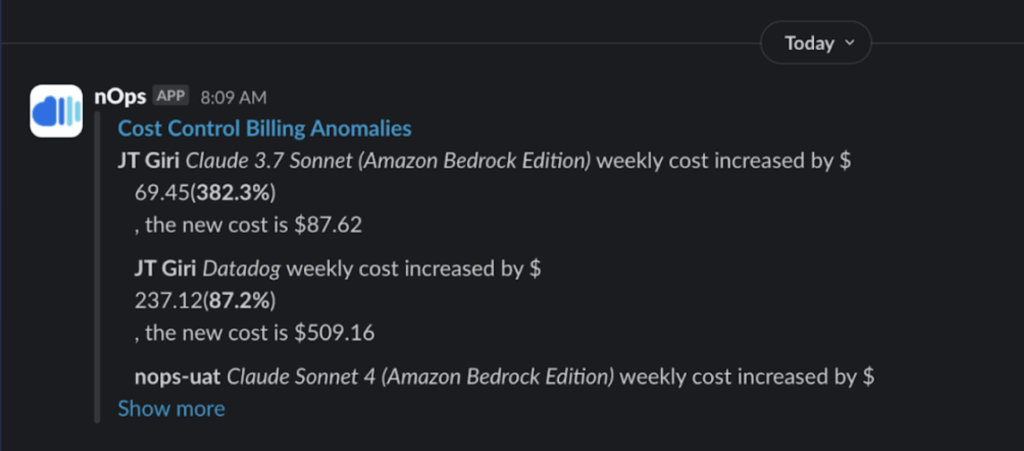Click the JT Giri name beside Datadog
1024x451 pixels.
166,269
